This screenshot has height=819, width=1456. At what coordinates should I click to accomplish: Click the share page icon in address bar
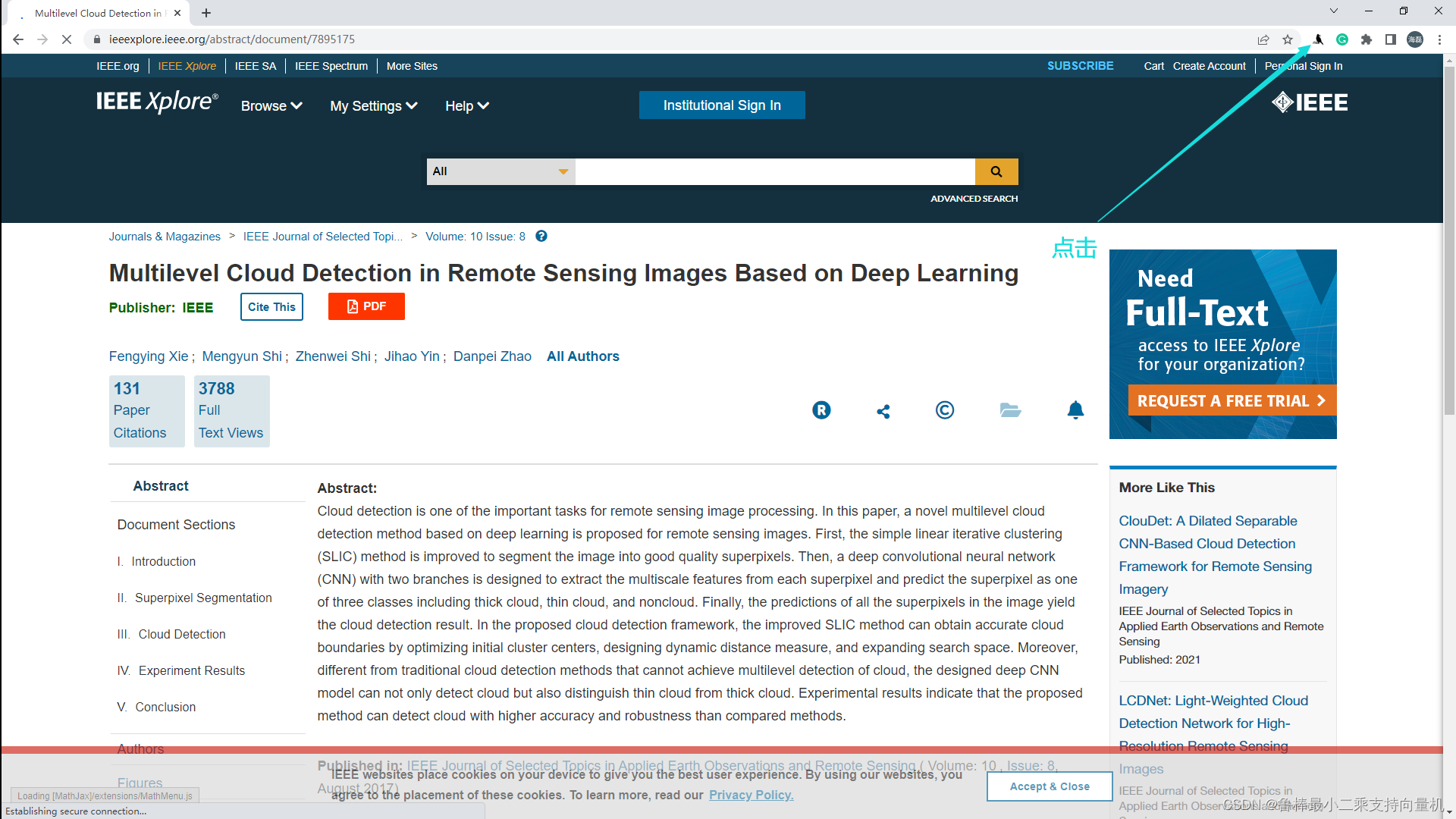coord(1263,39)
